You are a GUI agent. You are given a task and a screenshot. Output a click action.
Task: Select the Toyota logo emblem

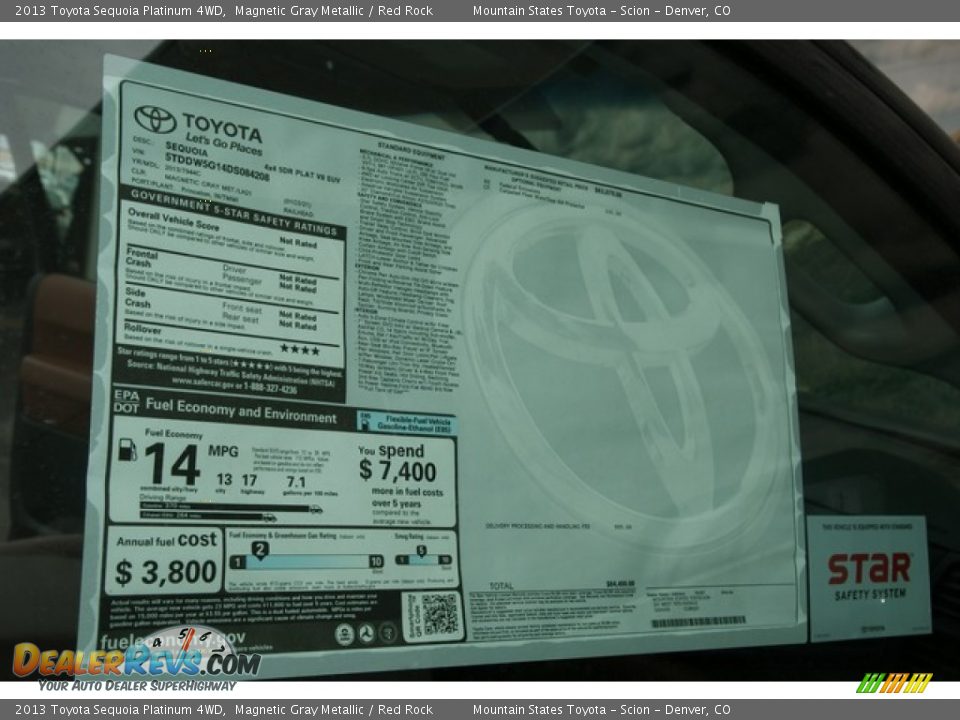(156, 119)
